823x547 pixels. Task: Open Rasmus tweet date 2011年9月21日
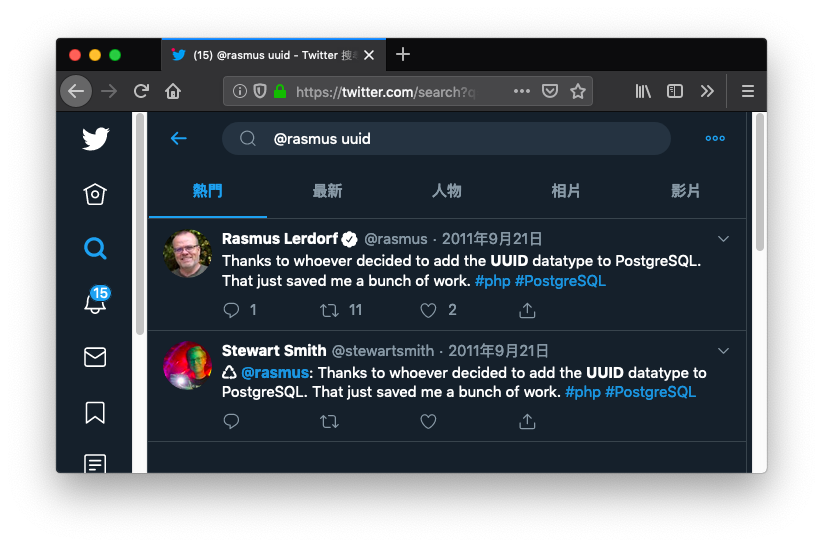[492, 239]
